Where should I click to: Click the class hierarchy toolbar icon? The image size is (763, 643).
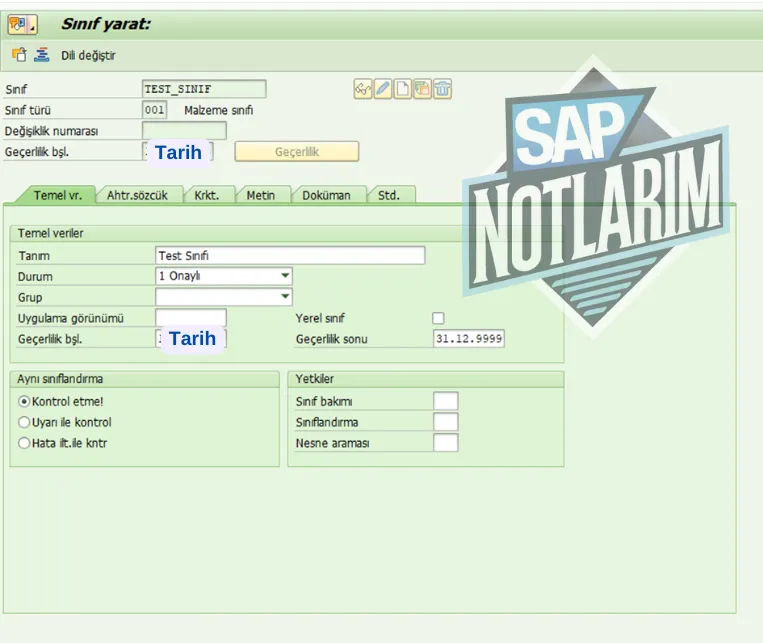pyautogui.click(x=42, y=55)
